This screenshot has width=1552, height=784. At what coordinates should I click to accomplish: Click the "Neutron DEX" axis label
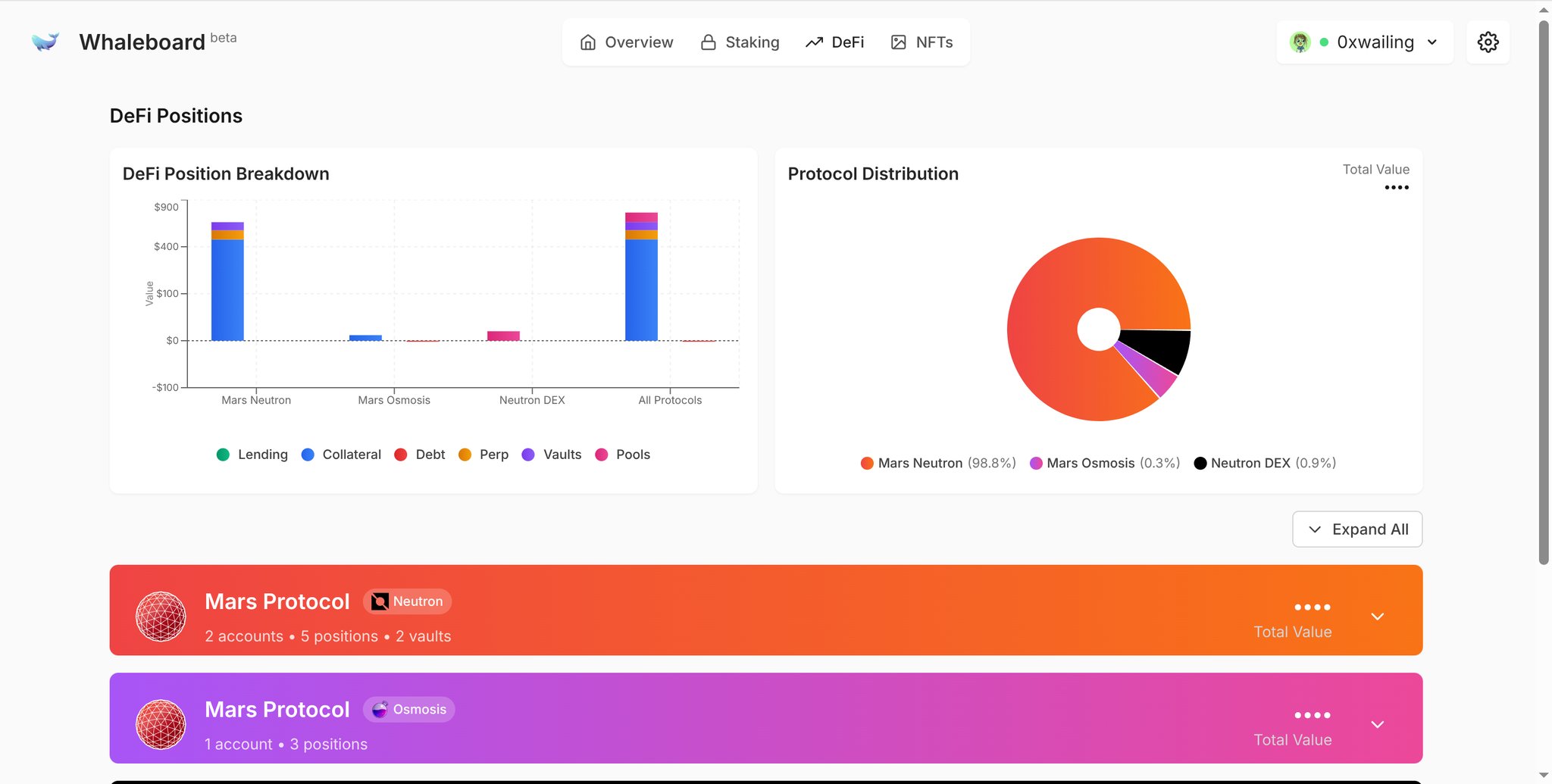coord(532,400)
